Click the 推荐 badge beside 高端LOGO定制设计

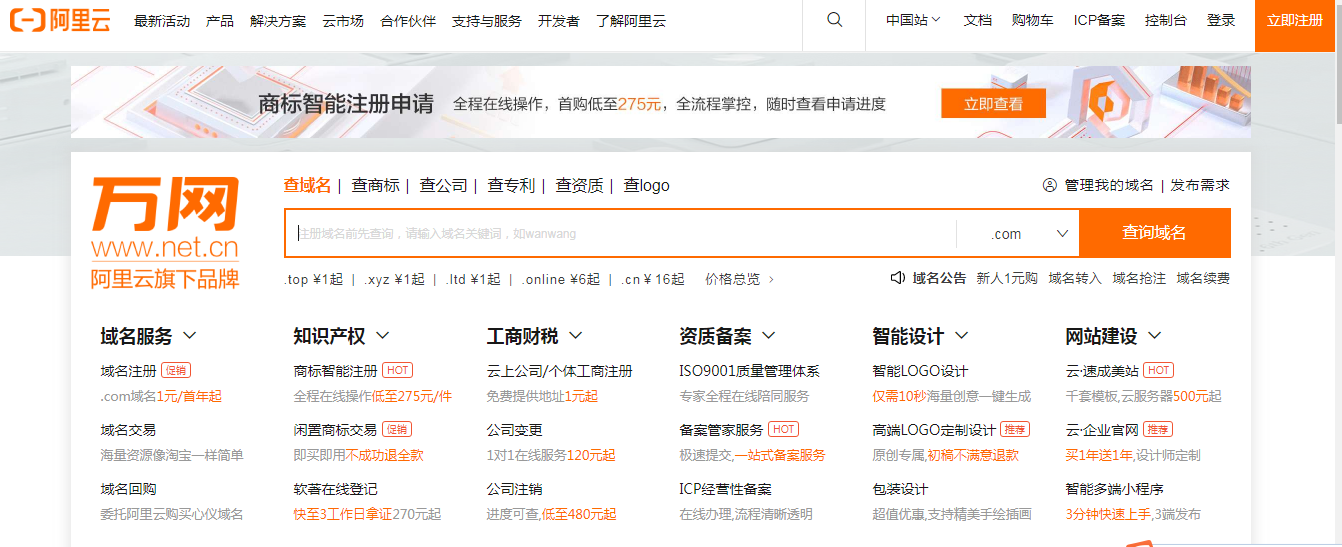pyautogui.click(x=1015, y=430)
